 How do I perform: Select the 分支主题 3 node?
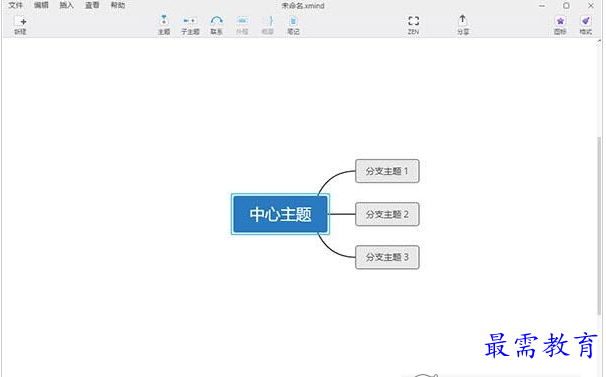pyautogui.click(x=387, y=257)
